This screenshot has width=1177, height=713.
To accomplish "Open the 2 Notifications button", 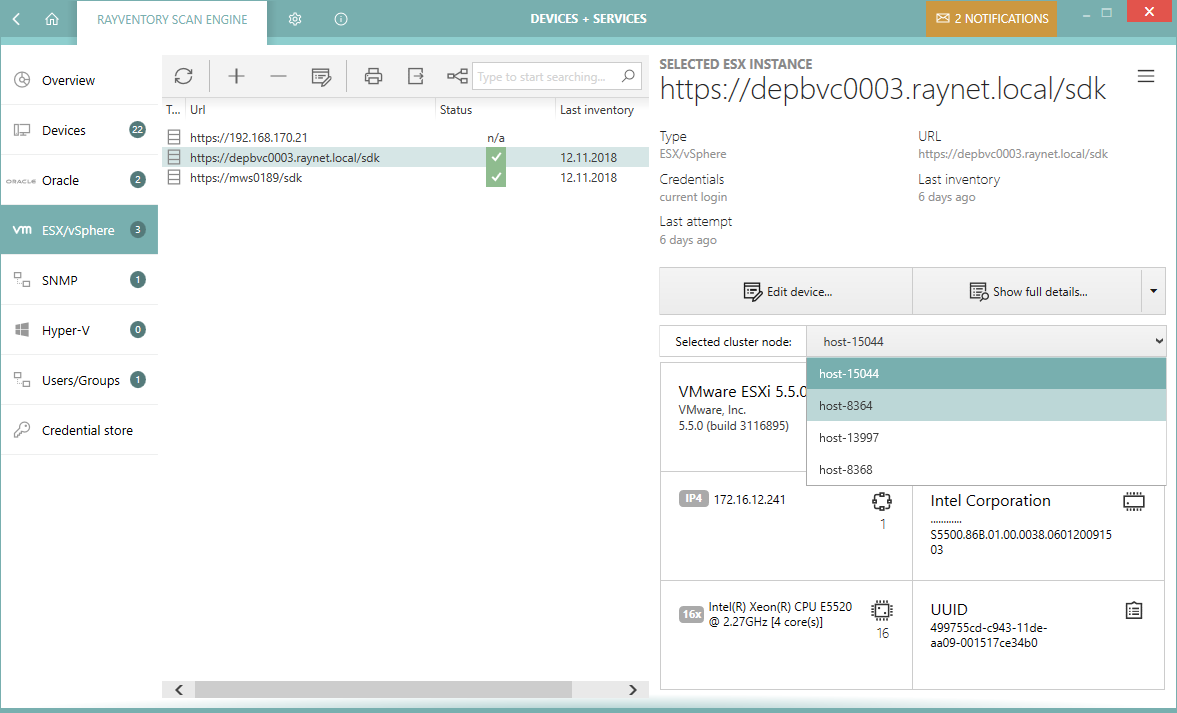I will (x=991, y=19).
